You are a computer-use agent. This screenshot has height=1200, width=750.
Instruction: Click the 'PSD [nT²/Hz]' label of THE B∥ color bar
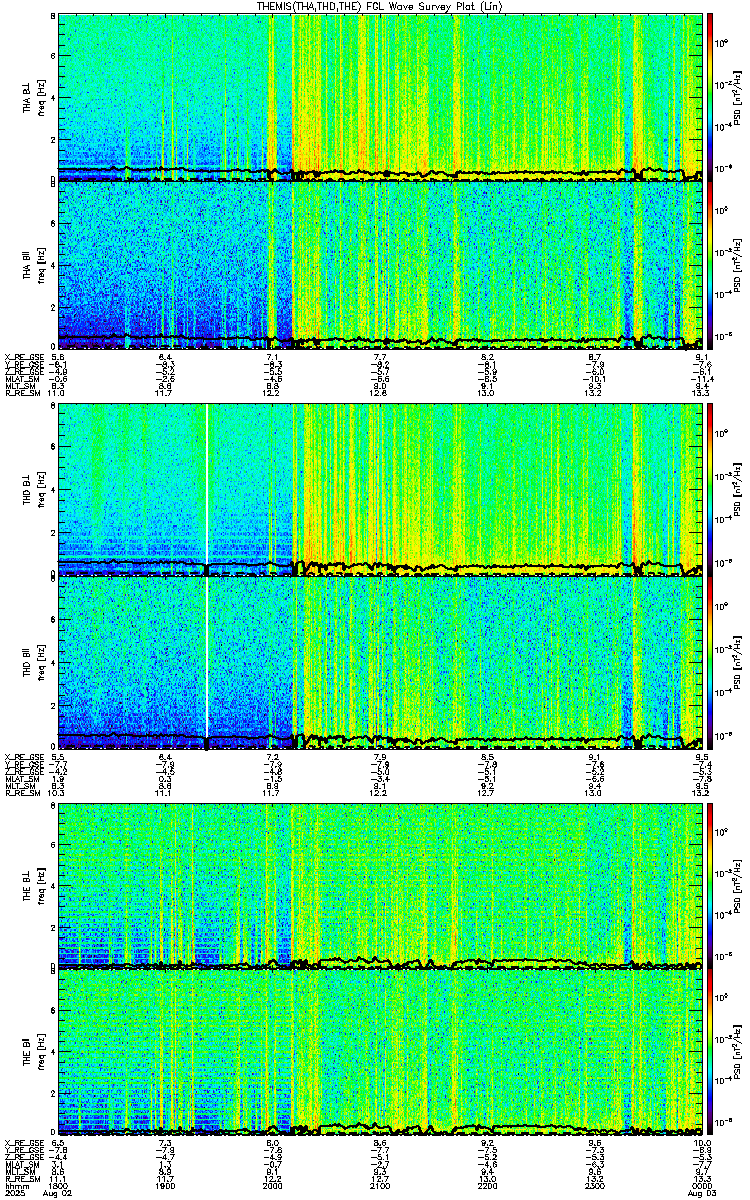738,1054
